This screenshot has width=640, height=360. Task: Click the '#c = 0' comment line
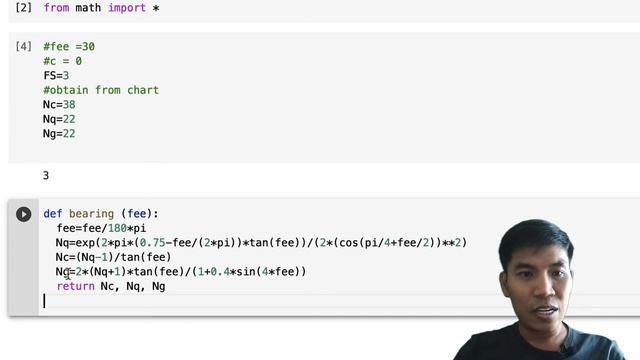click(62, 61)
